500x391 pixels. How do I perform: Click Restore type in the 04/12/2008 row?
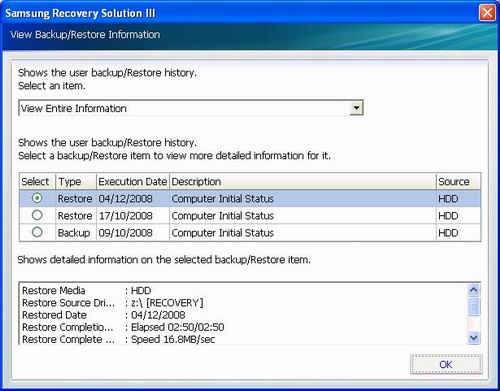point(75,199)
